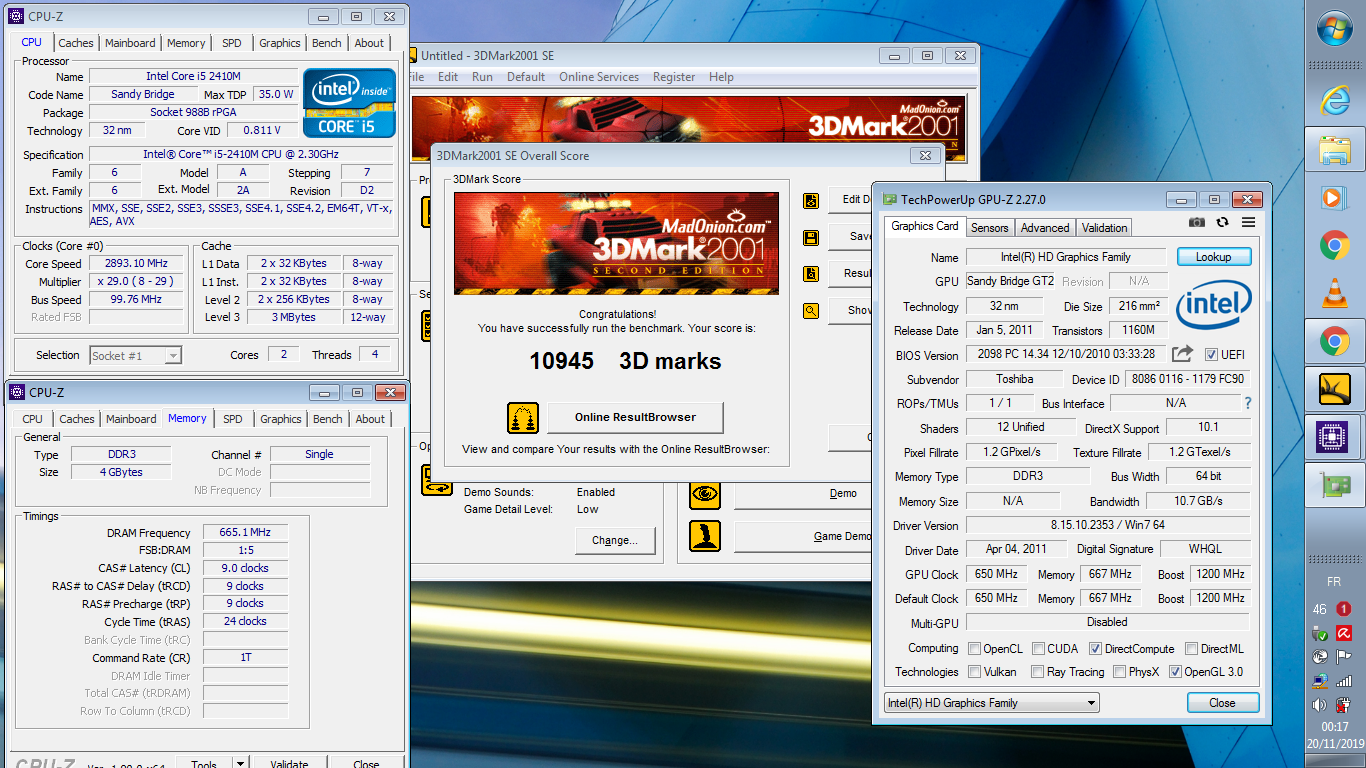Toggle the PhysX checkbox
The width and height of the screenshot is (1366, 768).
pyautogui.click(x=1120, y=672)
